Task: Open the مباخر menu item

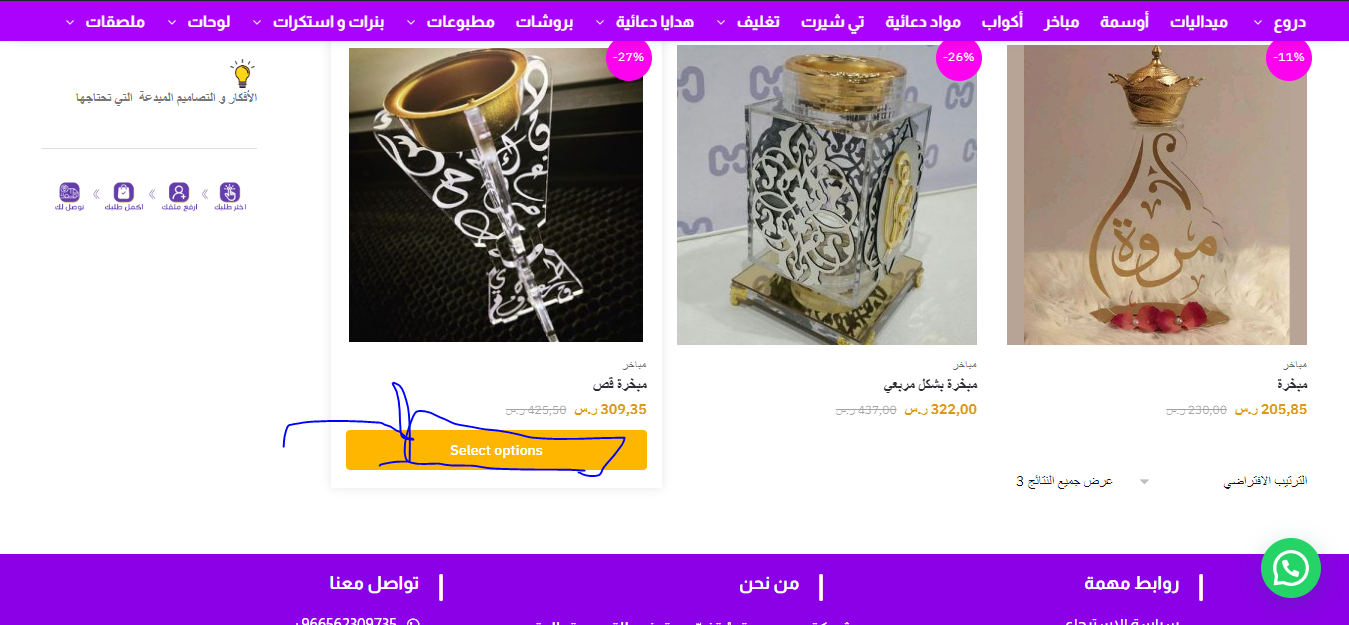Action: point(1062,21)
